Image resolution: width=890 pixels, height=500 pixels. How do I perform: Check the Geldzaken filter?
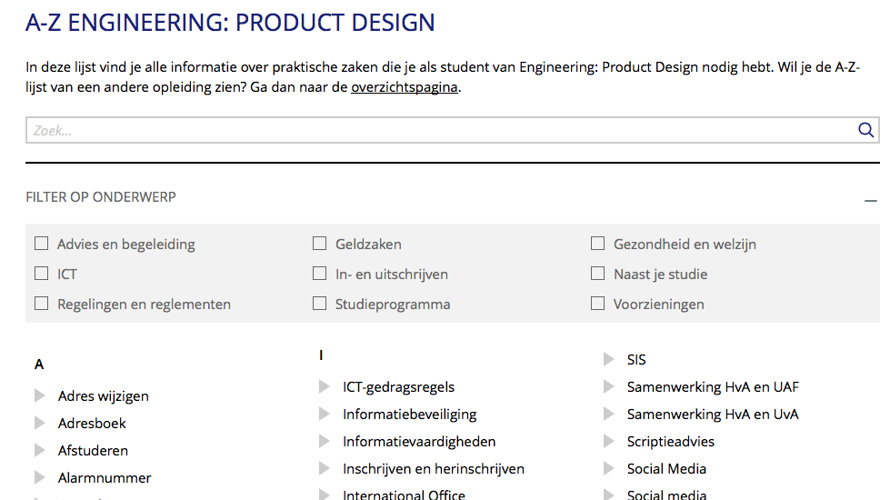320,244
